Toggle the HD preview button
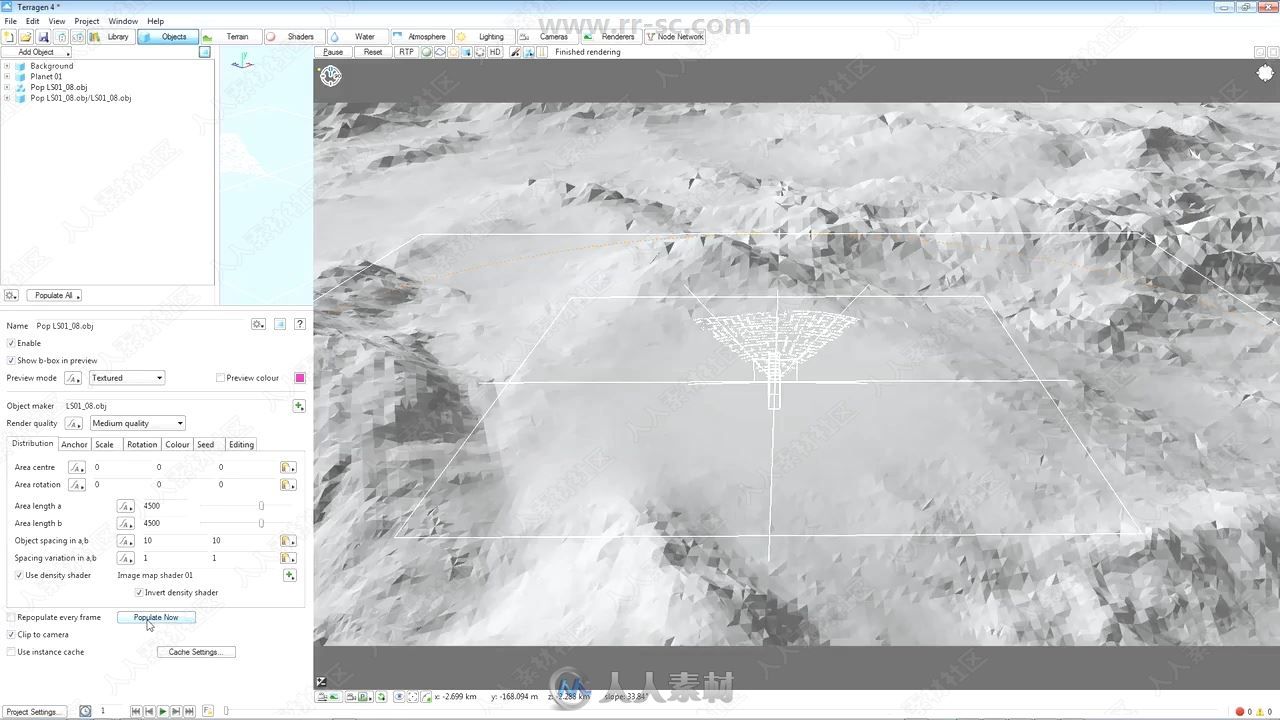Screen dimensions: 1280x720 click(x=494, y=52)
